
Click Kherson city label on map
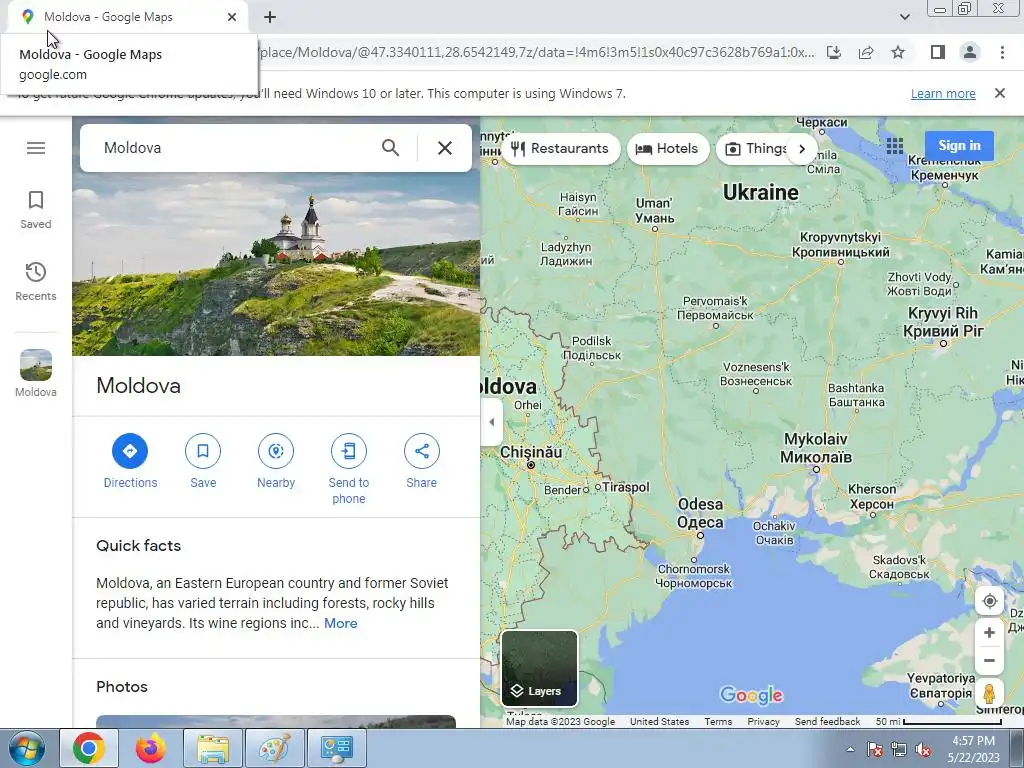[872, 496]
